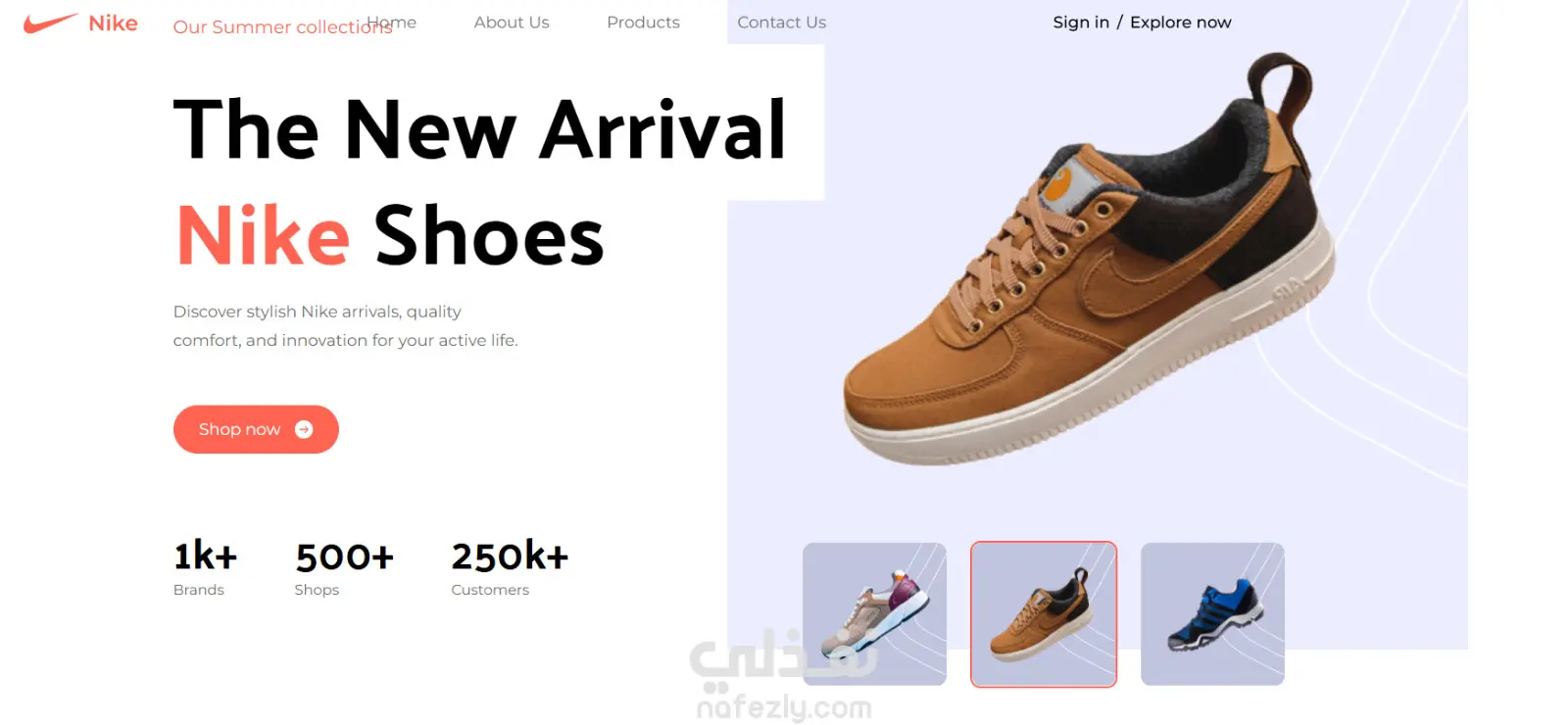Click the Sign in link
Screen dimensions: 1568x725
[1081, 22]
